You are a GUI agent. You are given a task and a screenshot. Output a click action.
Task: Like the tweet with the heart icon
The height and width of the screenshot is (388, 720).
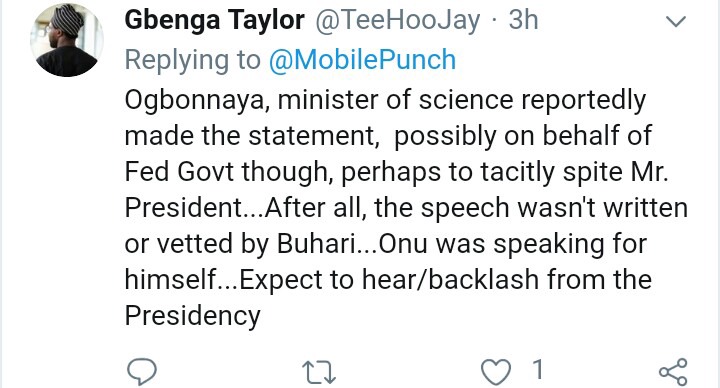point(495,371)
